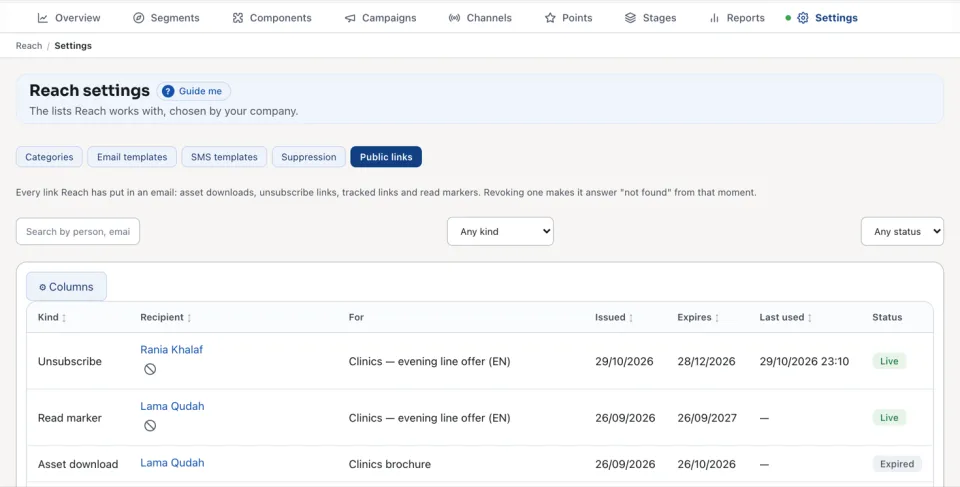Viewport: 960px width, 487px height.
Task: Click the revoke icon under Rania Khalaf
Action: tap(150, 369)
